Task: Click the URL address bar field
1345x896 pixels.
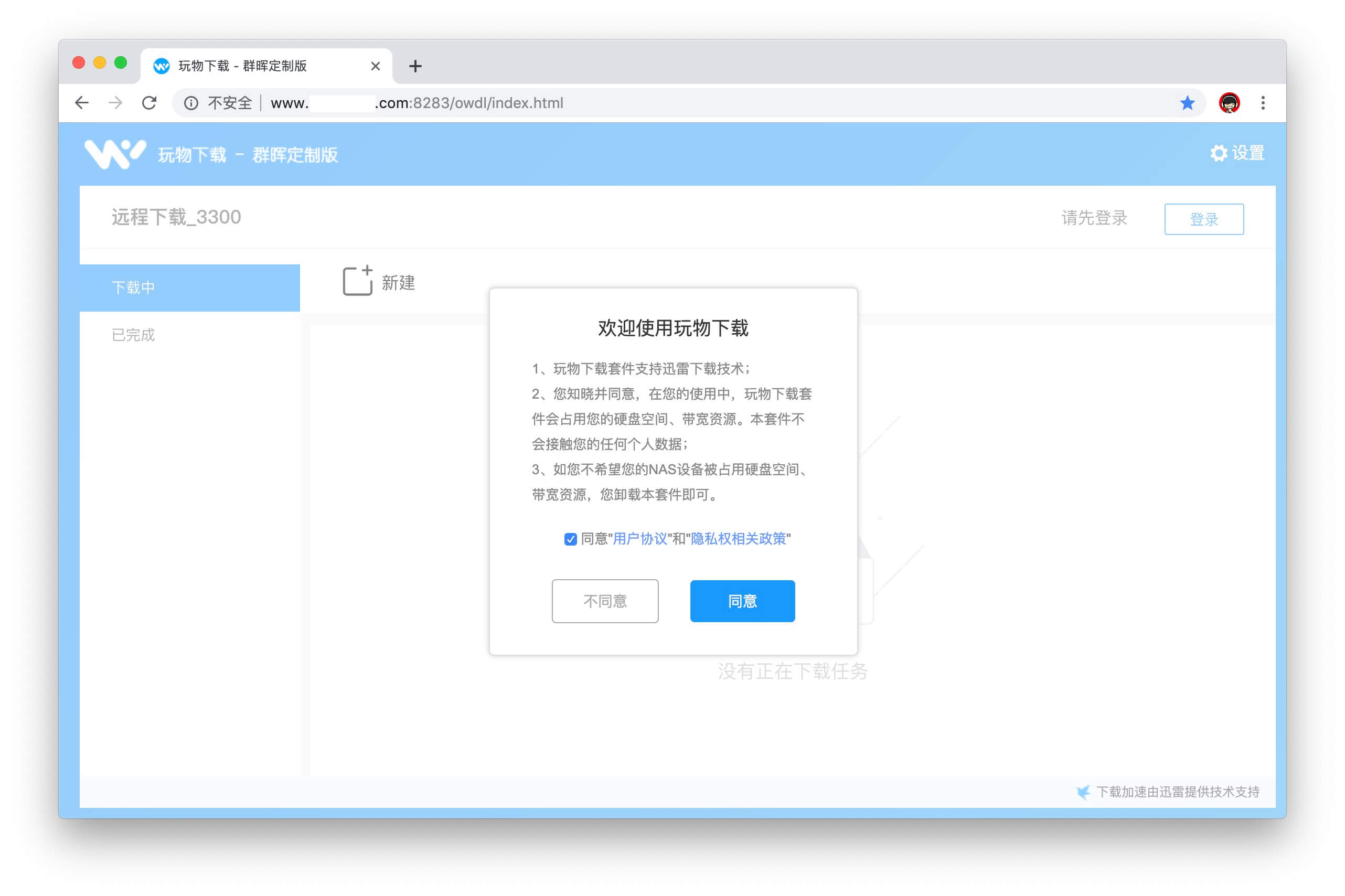Action: (686, 103)
